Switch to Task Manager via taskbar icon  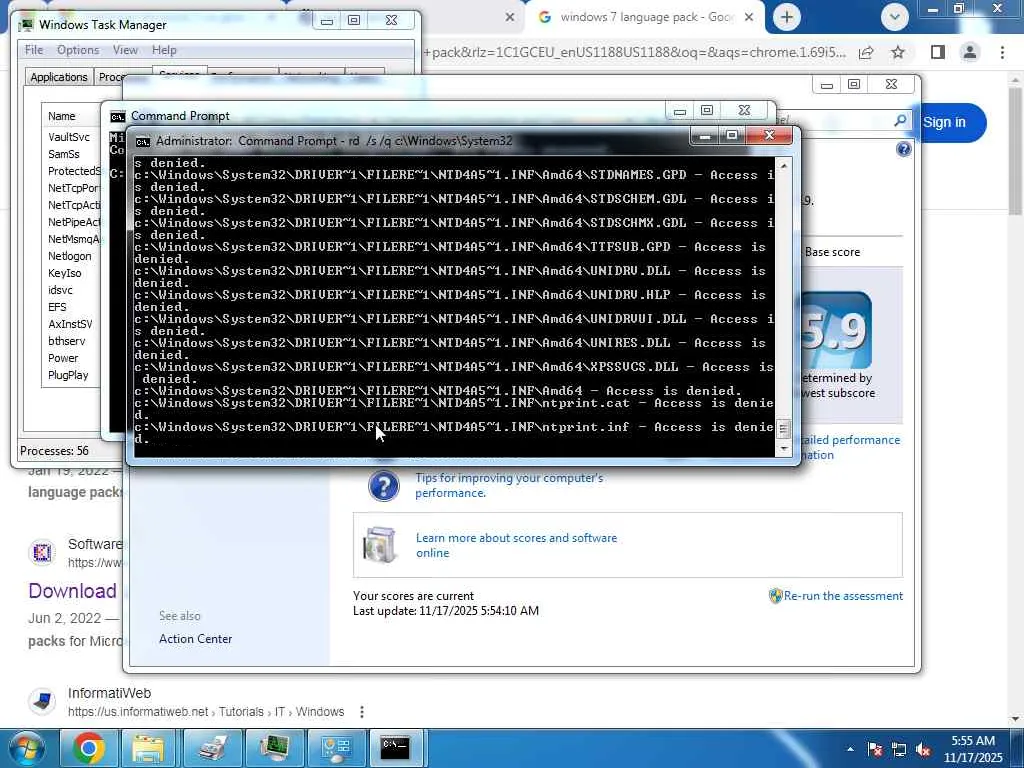pyautogui.click(x=275, y=748)
